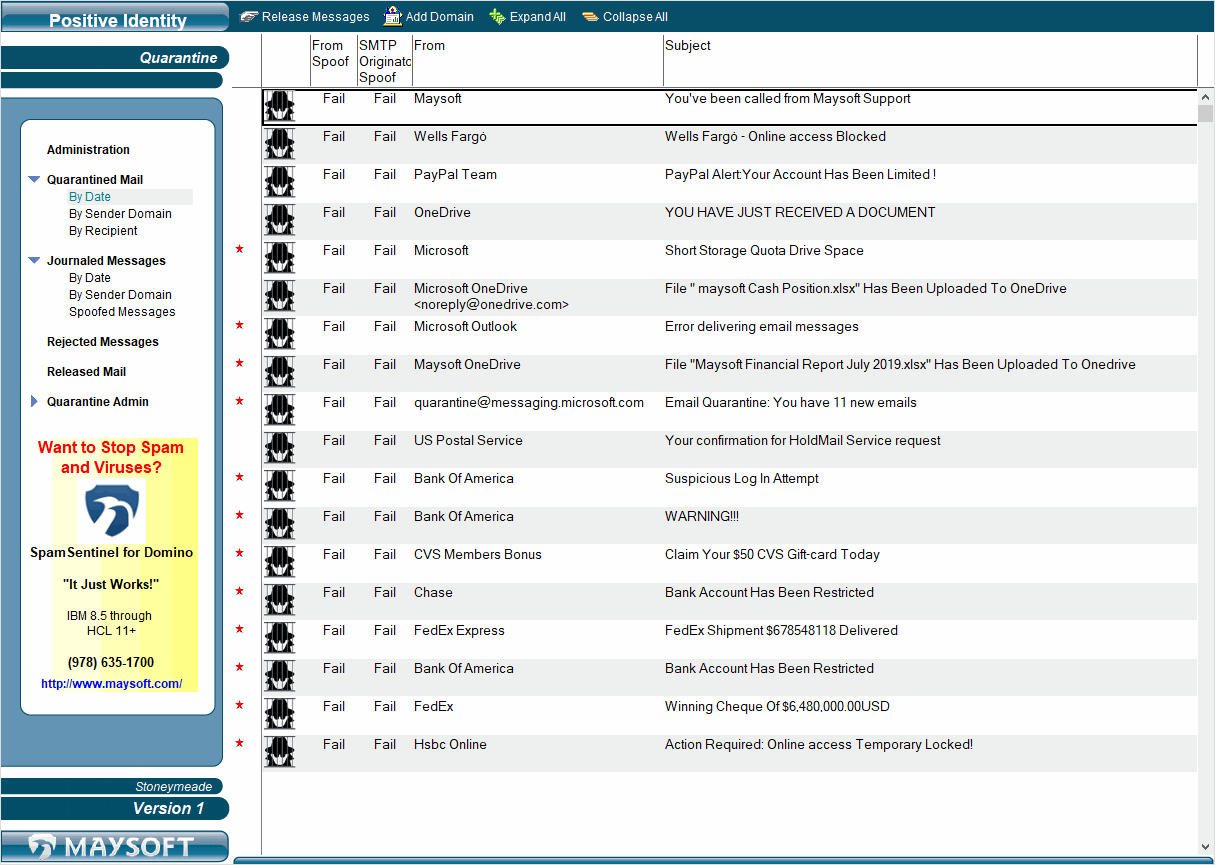Select By Date under Journaled Messages
1215x865 pixels.
tap(90, 278)
